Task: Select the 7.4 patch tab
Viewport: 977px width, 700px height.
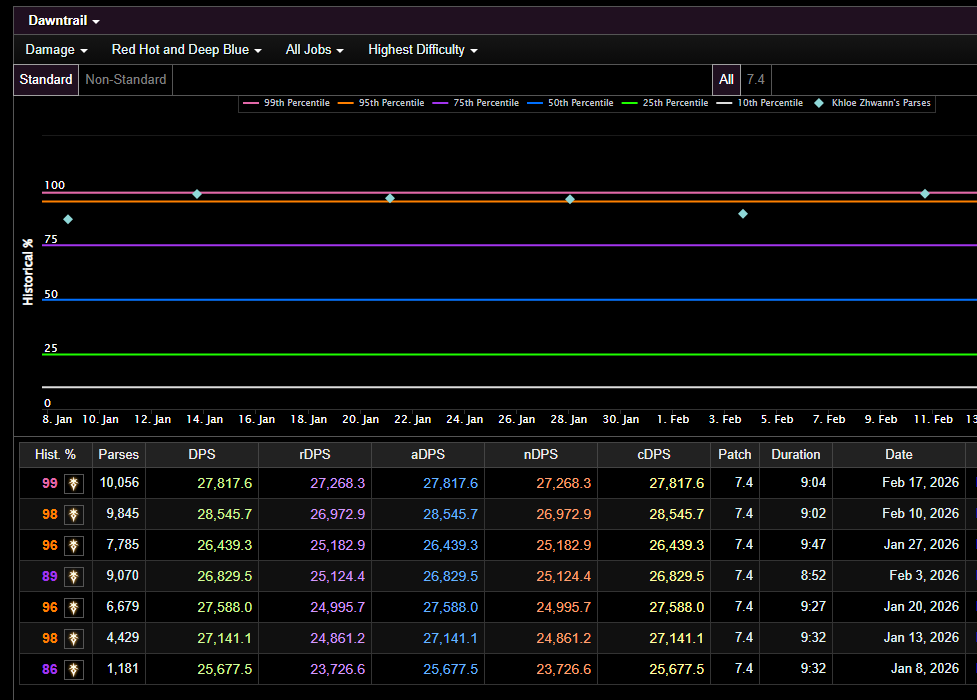Action: tap(756, 80)
